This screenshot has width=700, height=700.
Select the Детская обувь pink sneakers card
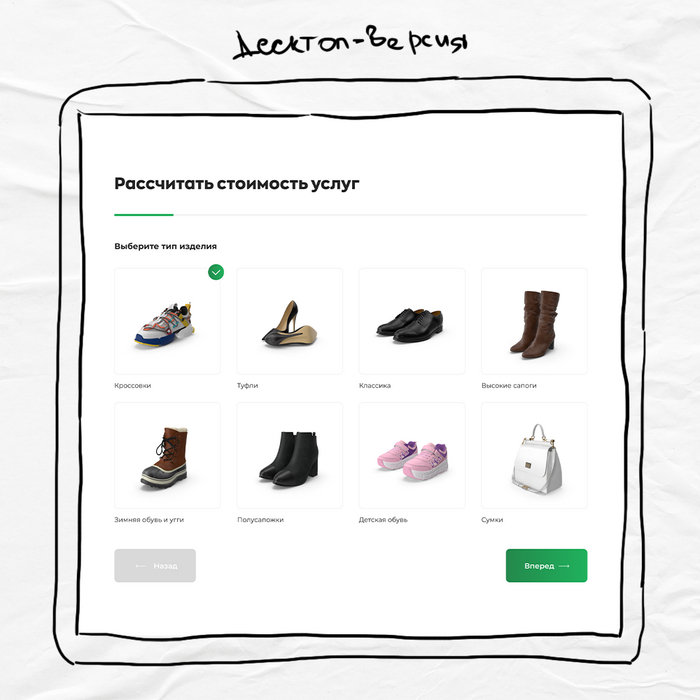[412, 455]
